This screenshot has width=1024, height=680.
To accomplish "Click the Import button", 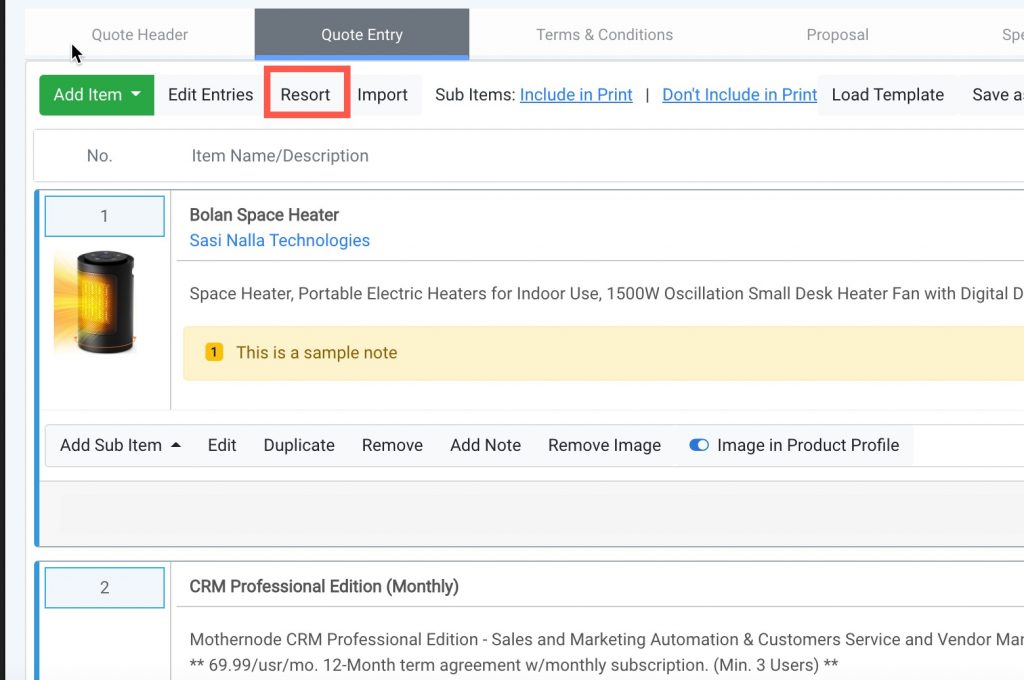I will pyautogui.click(x=383, y=95).
